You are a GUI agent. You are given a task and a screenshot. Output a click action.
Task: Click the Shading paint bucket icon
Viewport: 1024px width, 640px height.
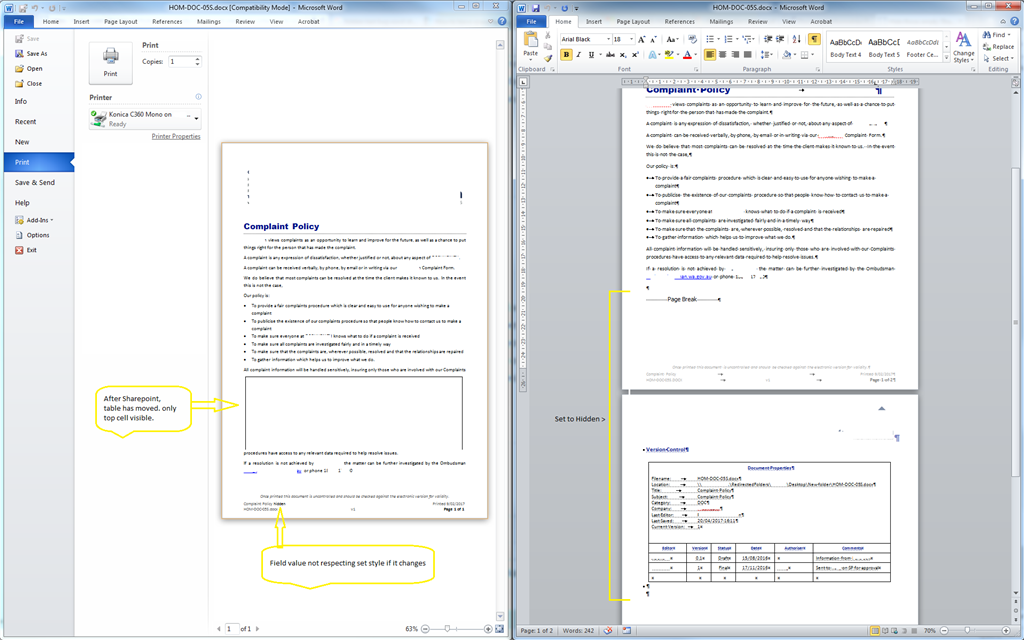(786, 55)
